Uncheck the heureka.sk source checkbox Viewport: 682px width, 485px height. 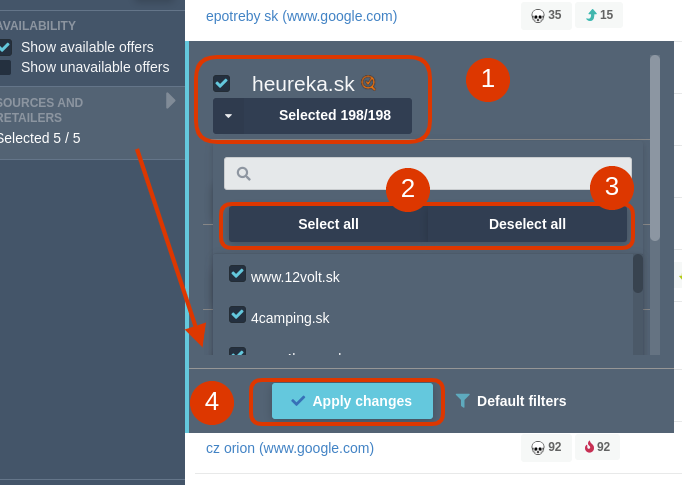[221, 84]
